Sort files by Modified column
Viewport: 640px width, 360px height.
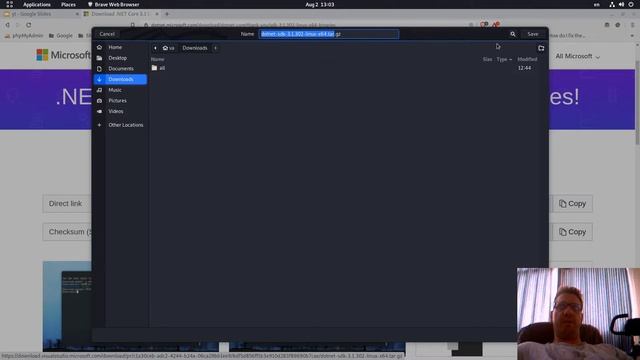pyautogui.click(x=527, y=59)
